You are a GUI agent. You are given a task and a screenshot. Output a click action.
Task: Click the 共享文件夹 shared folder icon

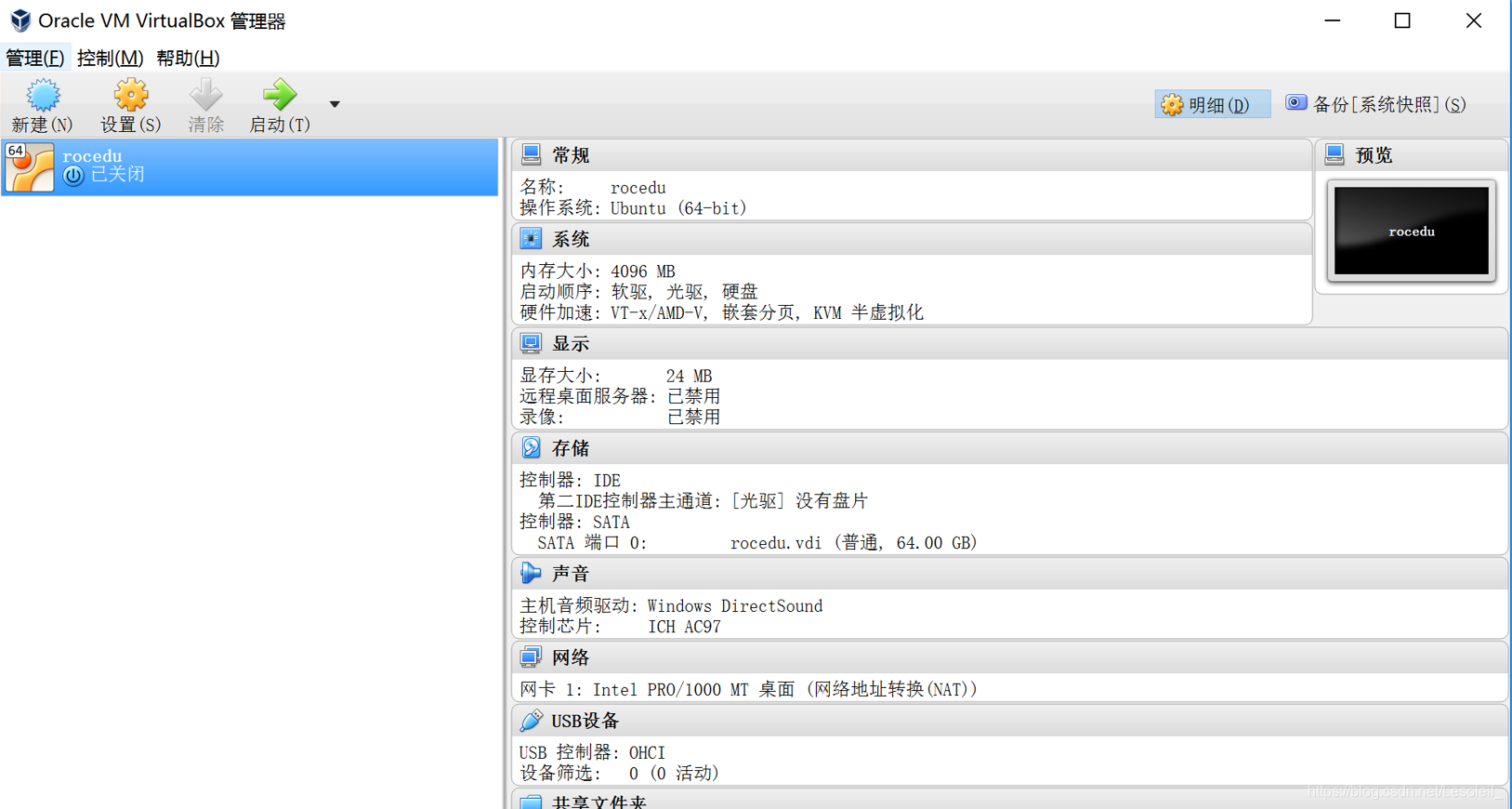click(x=531, y=802)
